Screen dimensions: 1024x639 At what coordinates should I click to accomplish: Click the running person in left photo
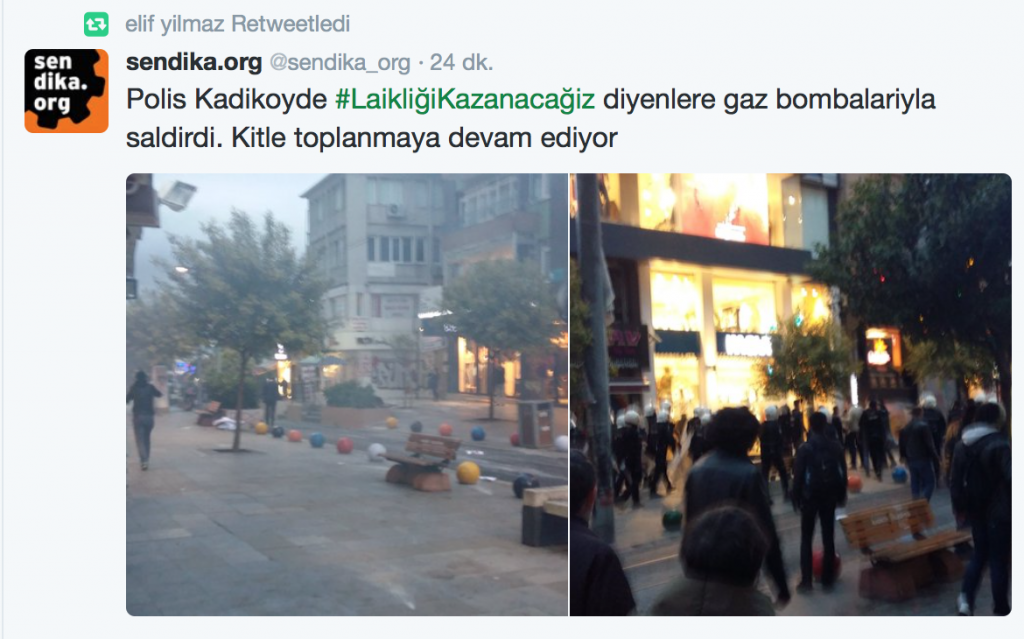143,419
